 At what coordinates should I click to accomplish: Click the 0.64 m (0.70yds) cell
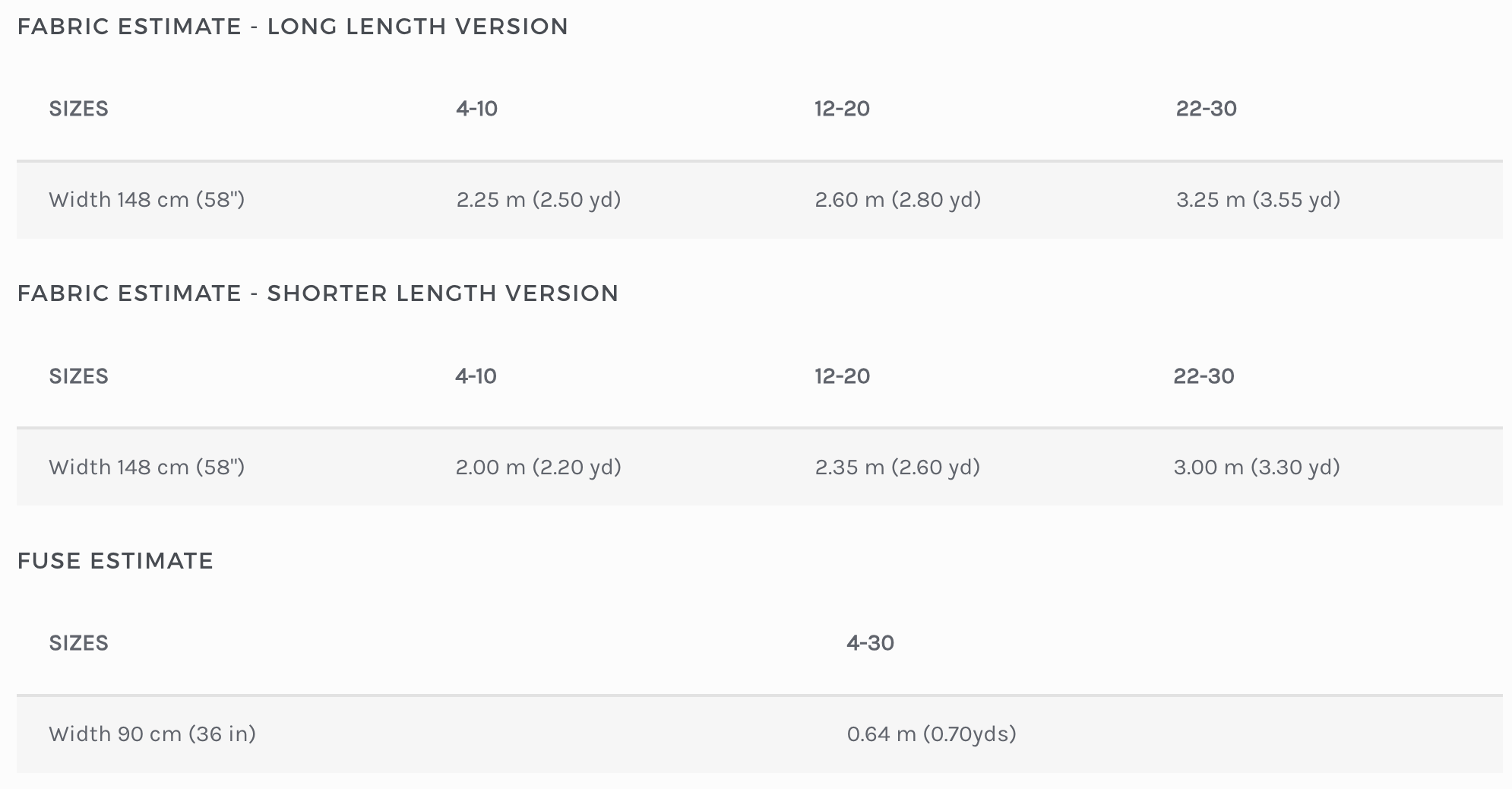(932, 734)
